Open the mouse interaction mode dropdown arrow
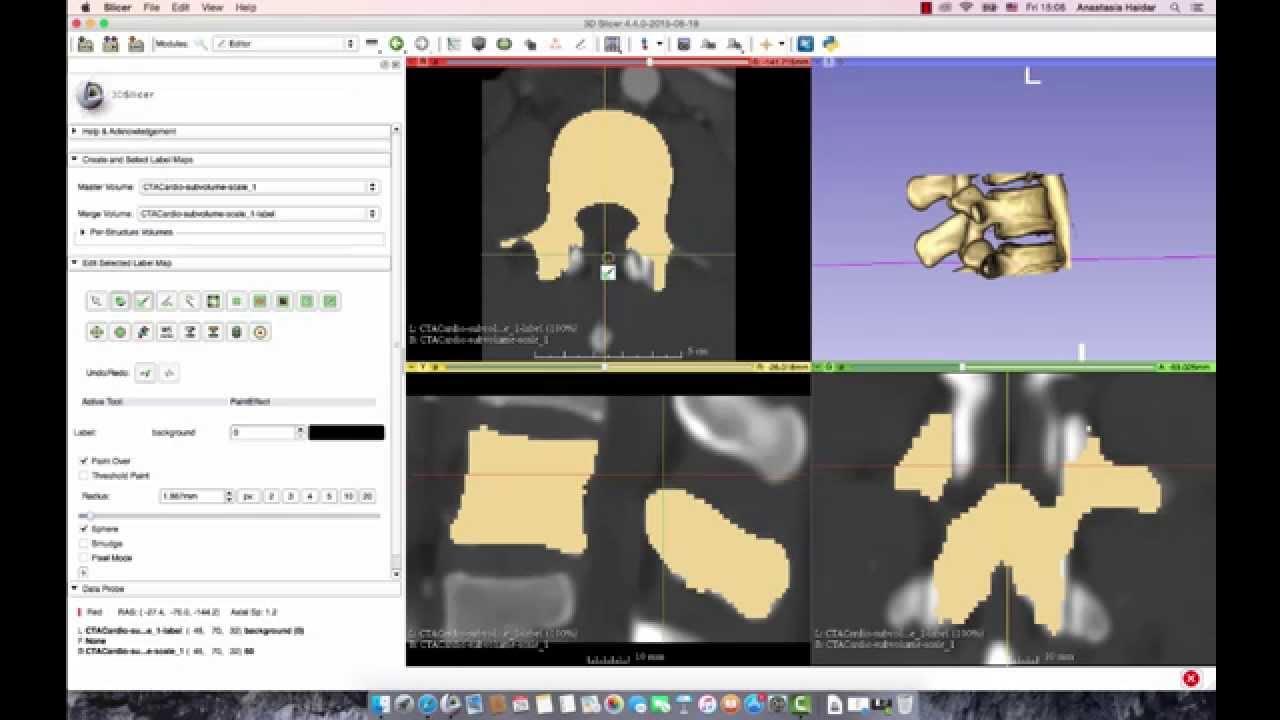Viewport: 1280px width, 720px height. pyautogui.click(x=659, y=44)
